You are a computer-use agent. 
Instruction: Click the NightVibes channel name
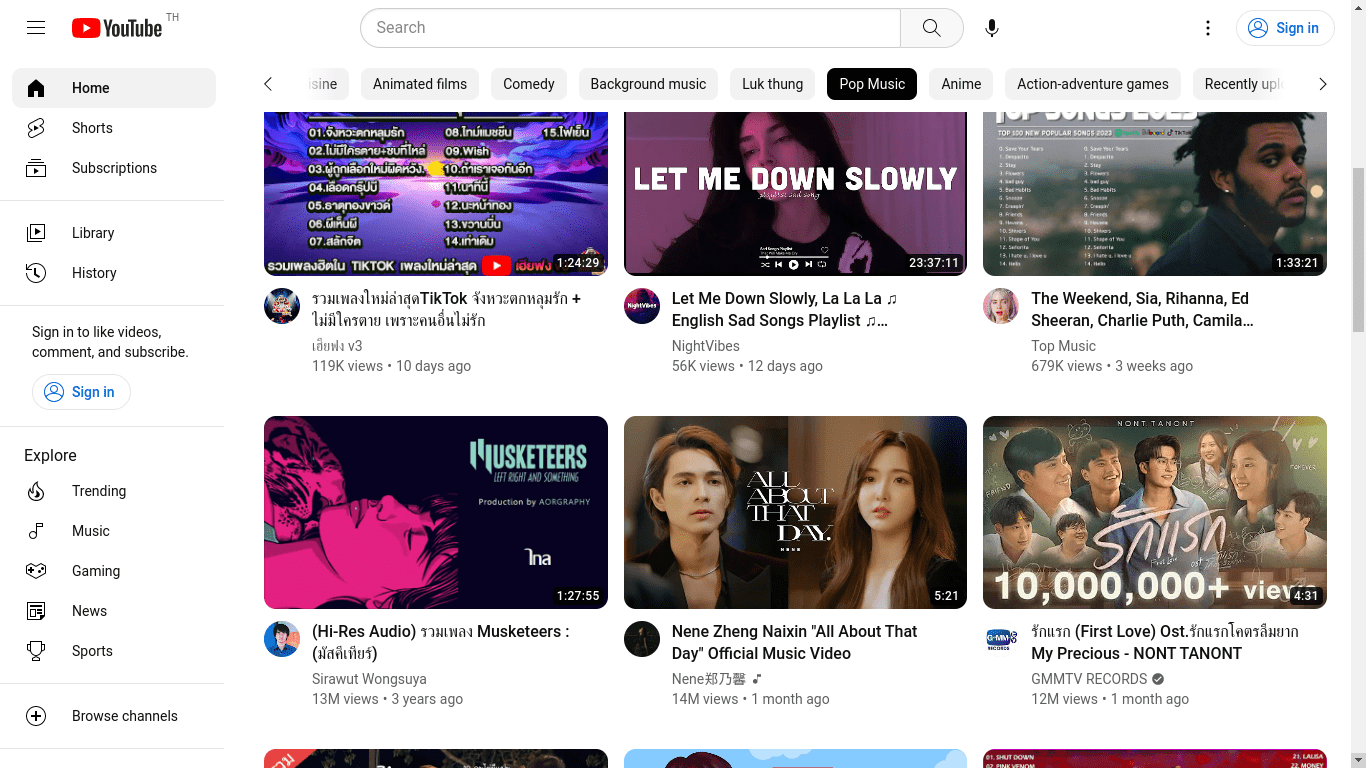(x=706, y=346)
